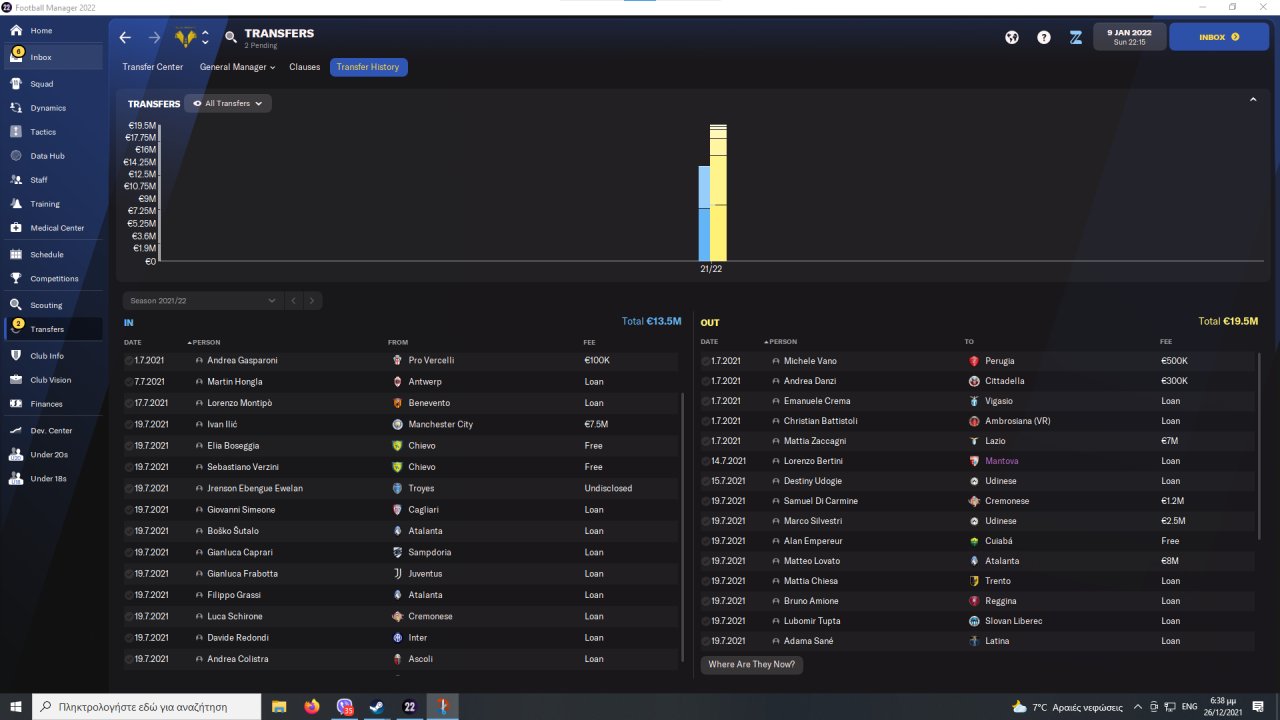Image resolution: width=1280 pixels, height=720 pixels.
Task: Open the Squad shirt icon in sidebar
Action: pos(16,84)
